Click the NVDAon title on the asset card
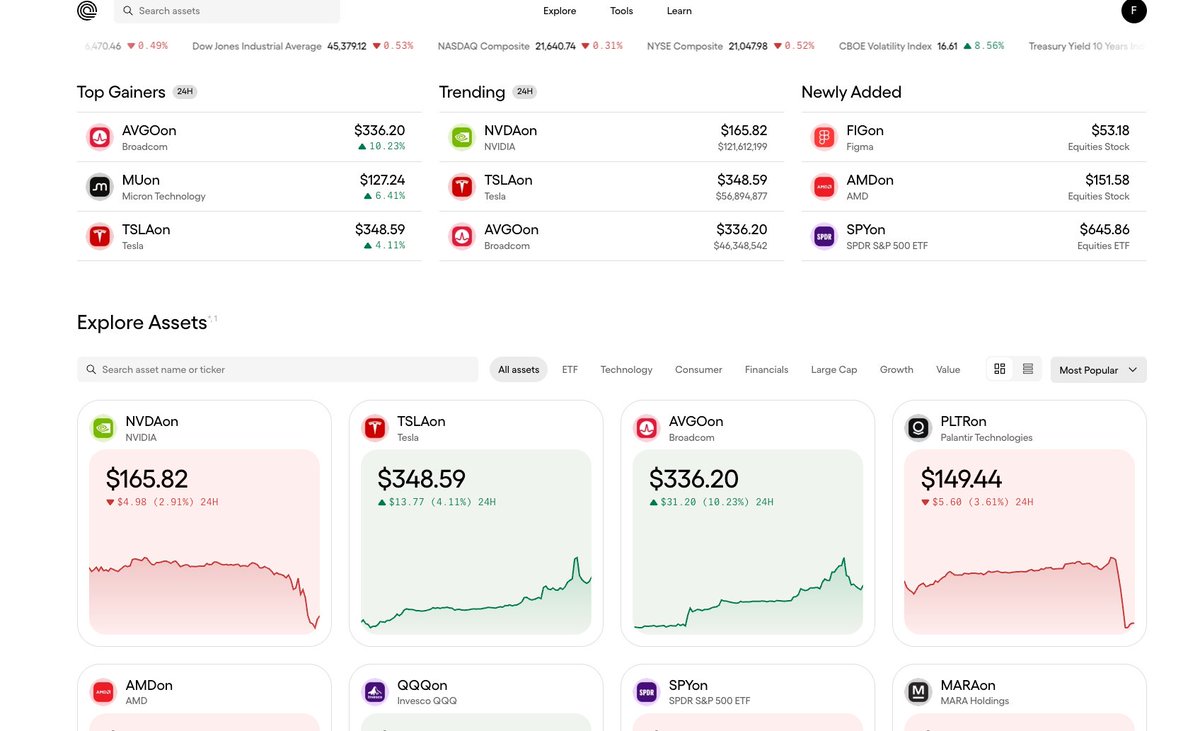1200x731 pixels. [152, 422]
